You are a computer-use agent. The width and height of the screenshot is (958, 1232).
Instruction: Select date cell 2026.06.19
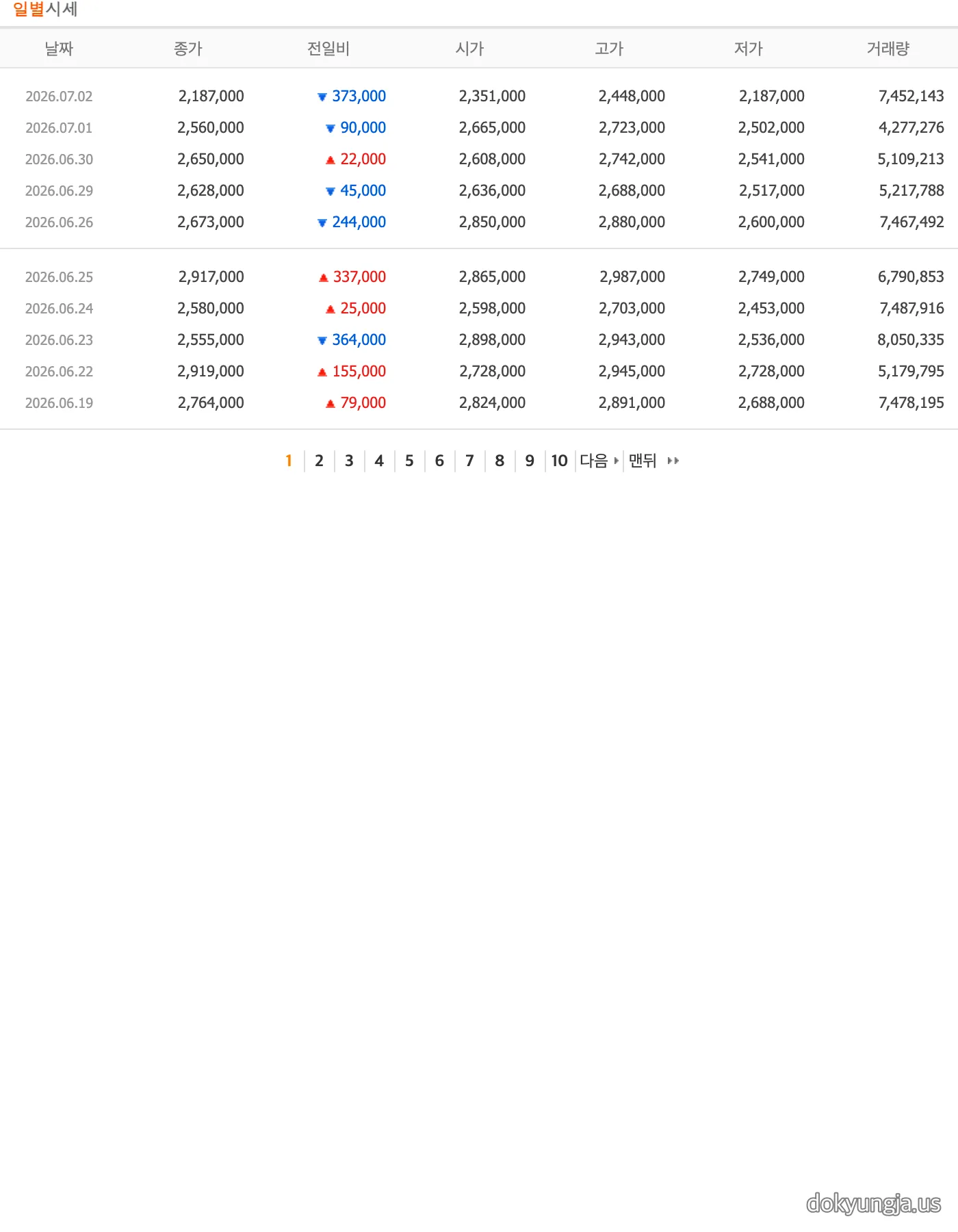[59, 403]
